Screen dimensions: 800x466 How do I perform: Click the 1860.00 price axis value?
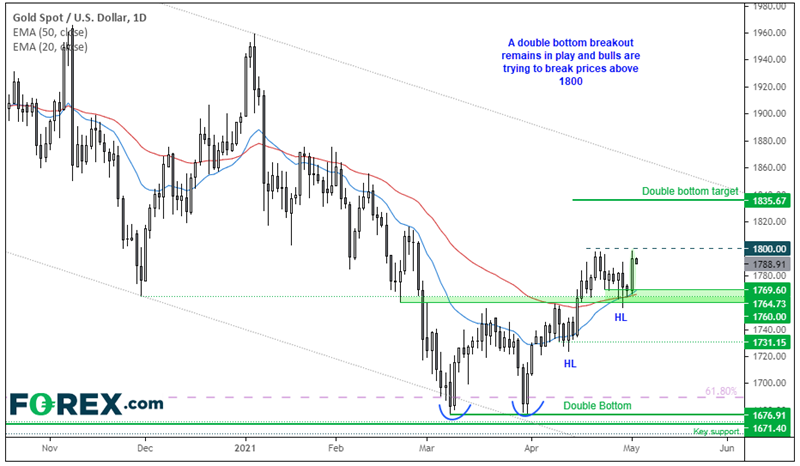[770, 167]
